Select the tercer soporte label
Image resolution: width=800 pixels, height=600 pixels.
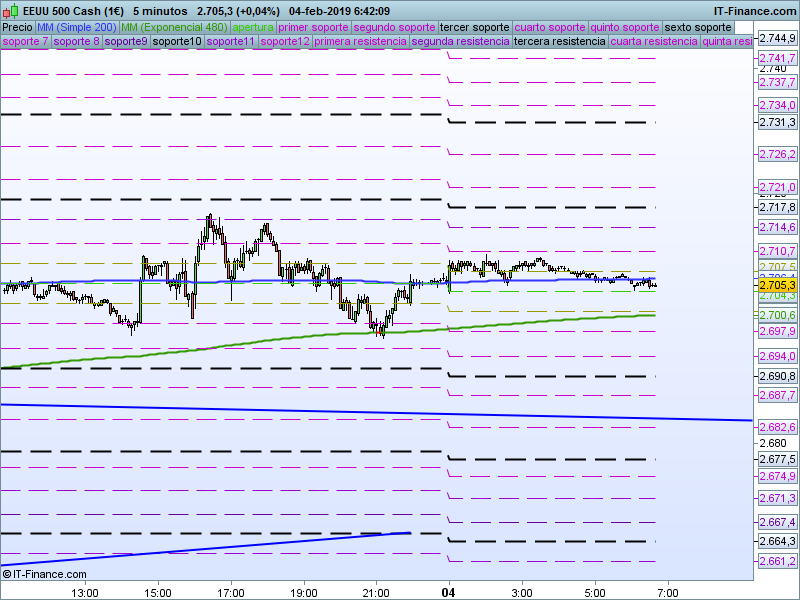(474, 28)
